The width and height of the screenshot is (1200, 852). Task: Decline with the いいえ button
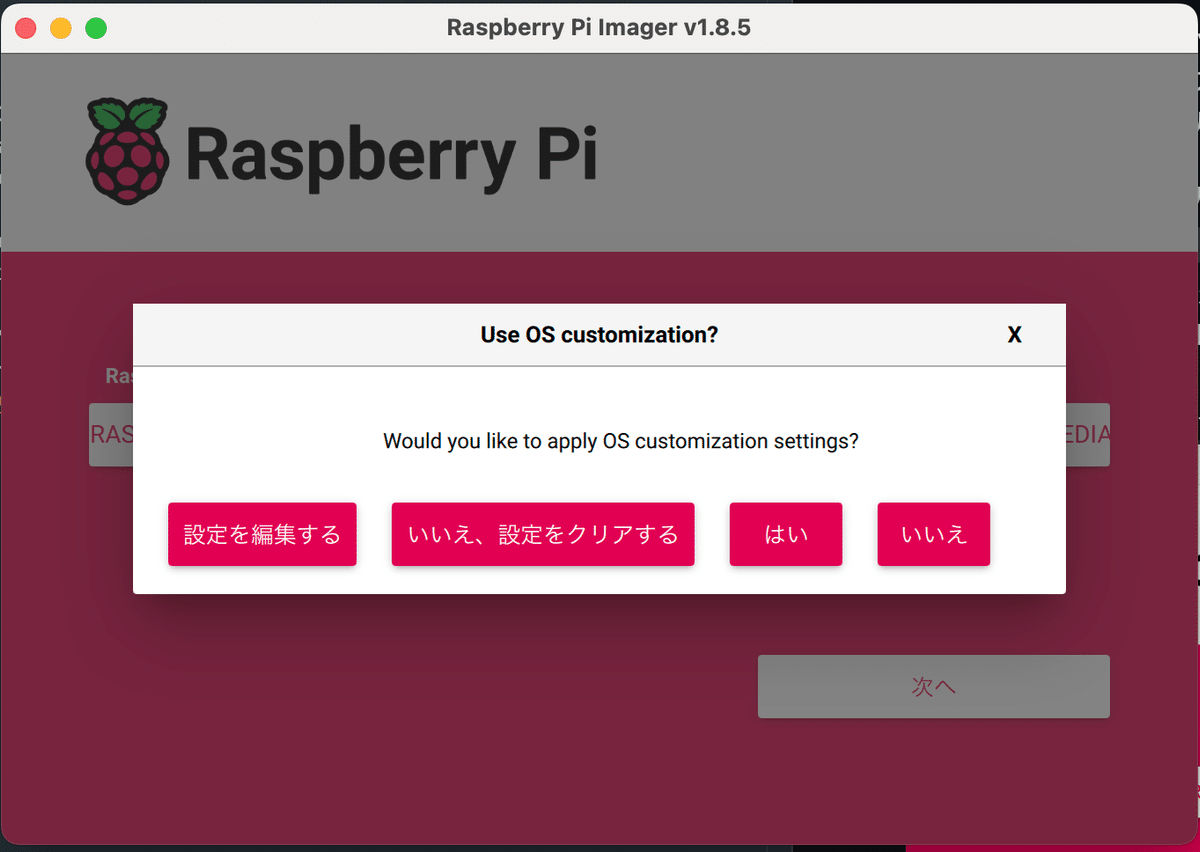934,534
